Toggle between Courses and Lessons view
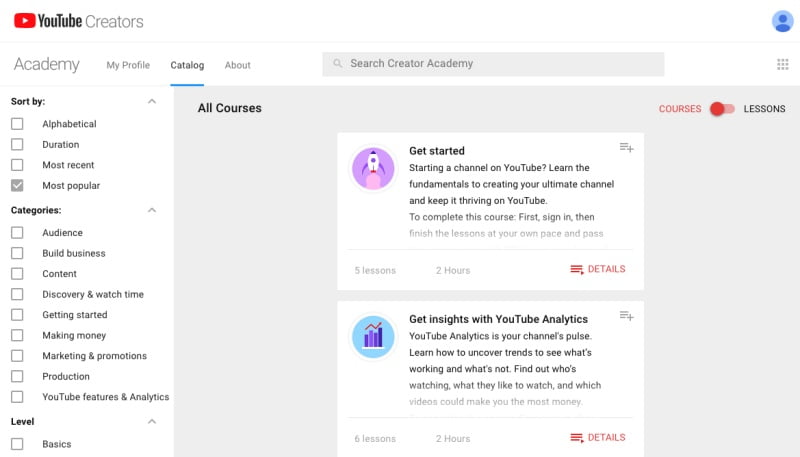Viewport: 800px width, 457px height. click(722, 109)
